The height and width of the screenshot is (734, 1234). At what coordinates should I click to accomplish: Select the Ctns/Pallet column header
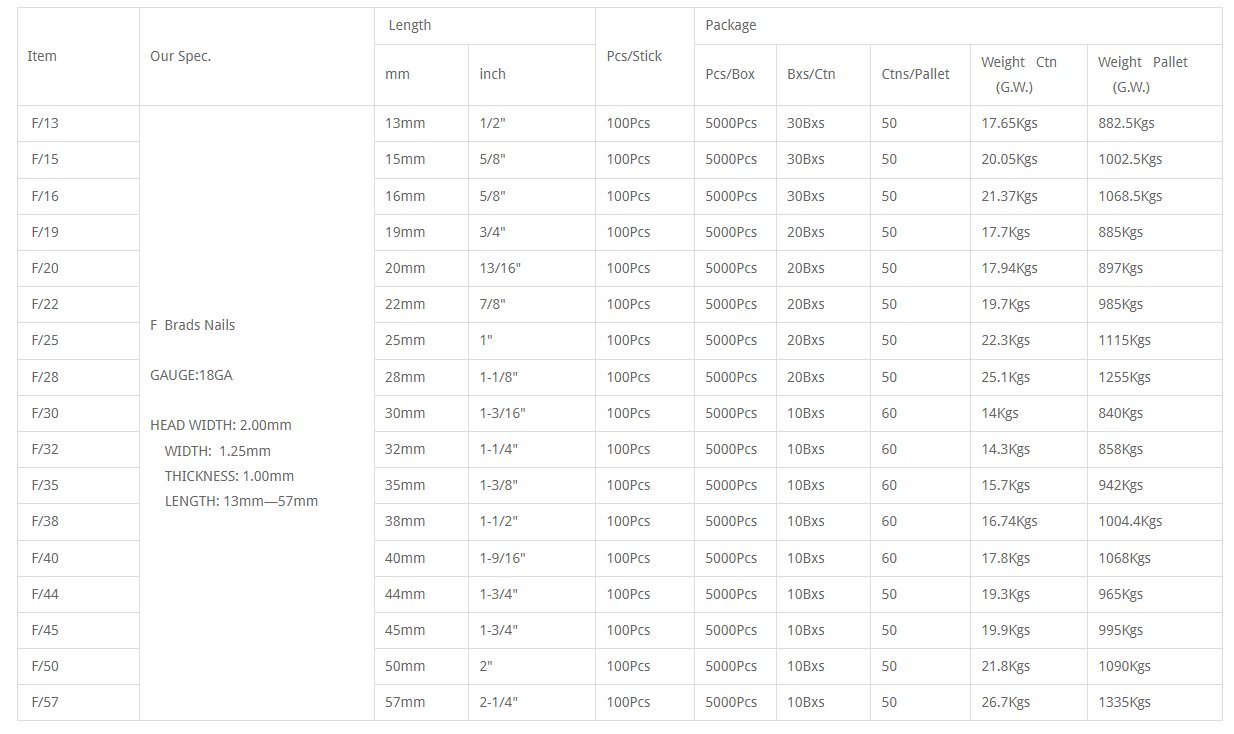(x=920, y=74)
